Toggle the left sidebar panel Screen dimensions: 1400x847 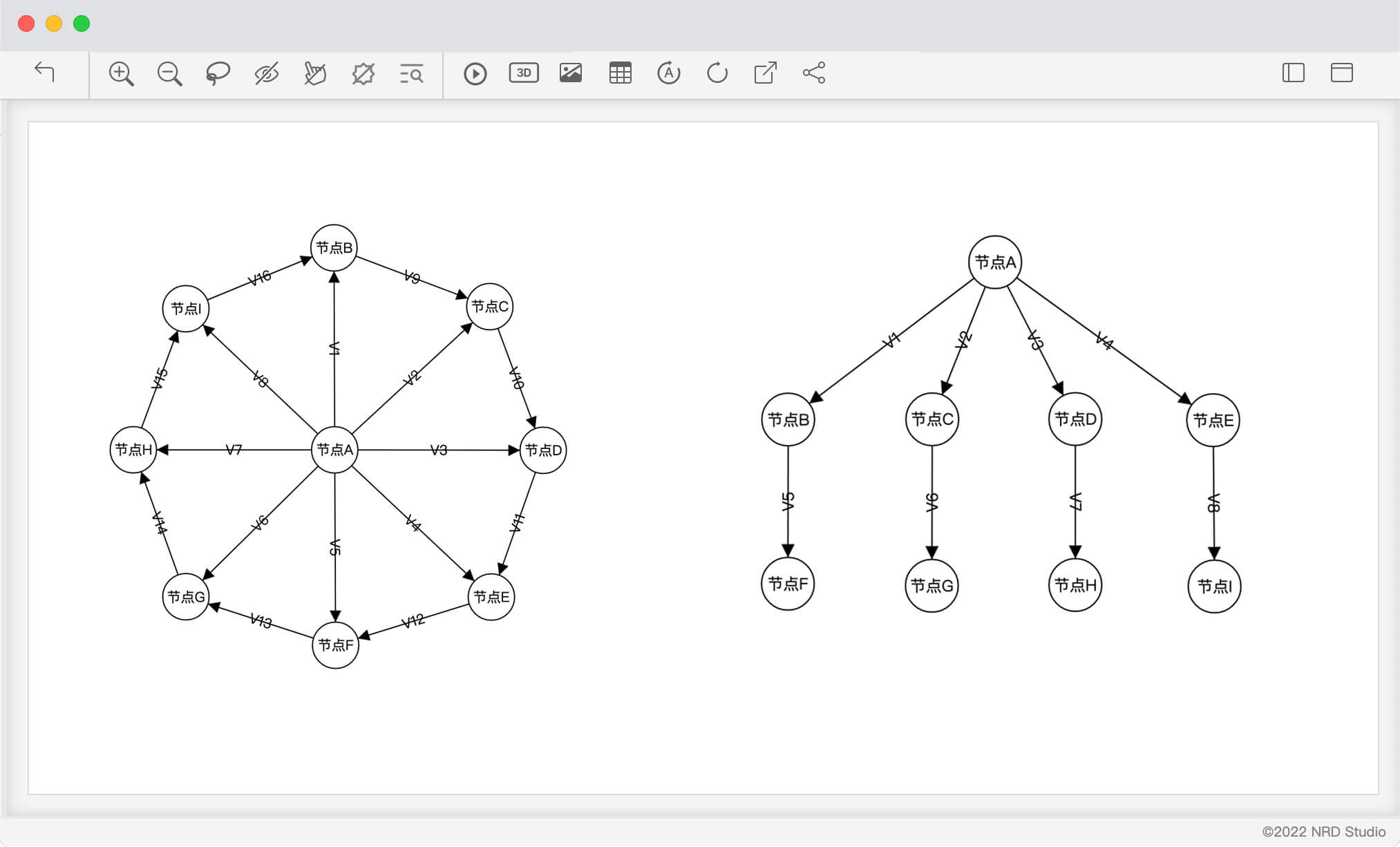1293,73
